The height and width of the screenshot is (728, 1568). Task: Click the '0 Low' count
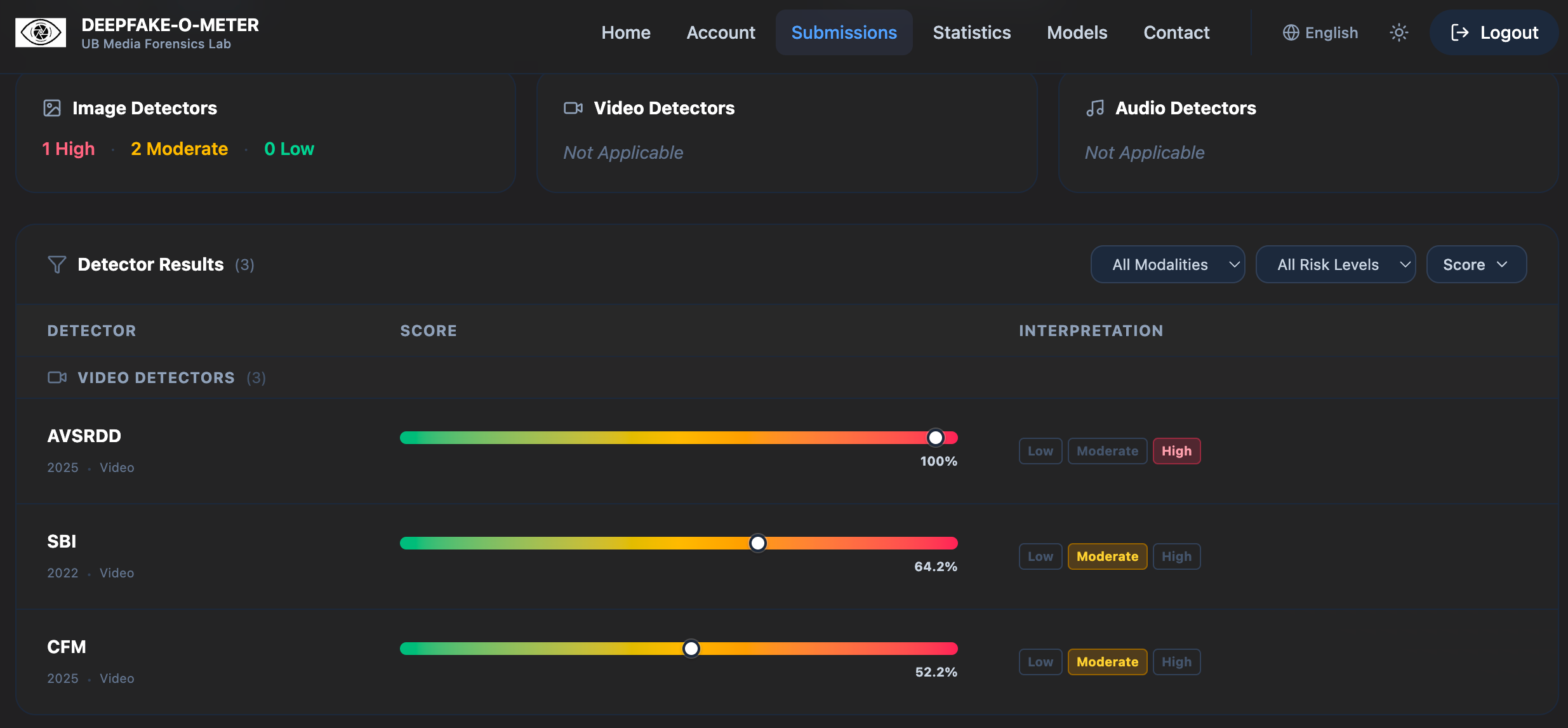click(x=289, y=149)
